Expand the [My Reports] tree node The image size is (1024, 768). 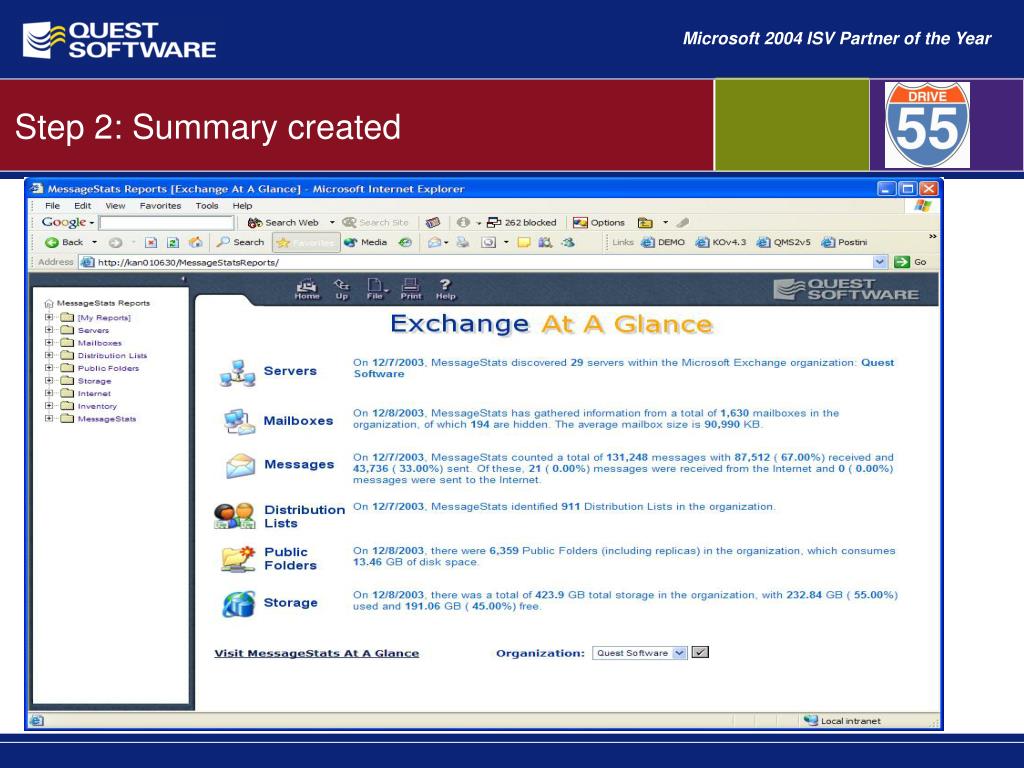point(48,317)
